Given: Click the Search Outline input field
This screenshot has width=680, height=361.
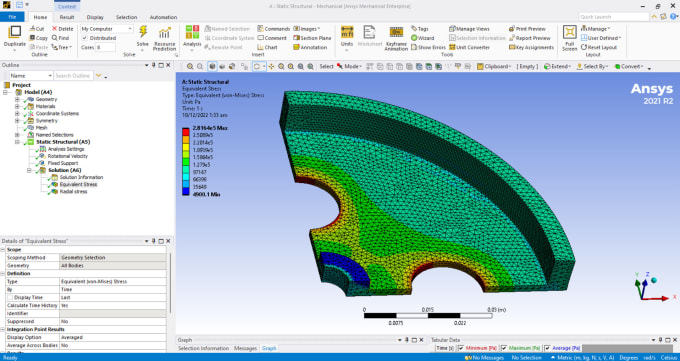Looking at the screenshot, I should (73, 75).
